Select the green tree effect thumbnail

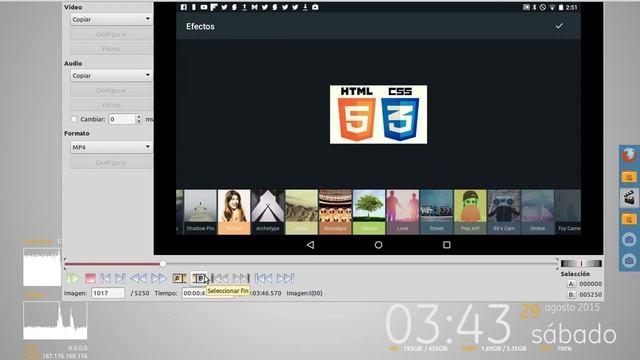point(369,212)
